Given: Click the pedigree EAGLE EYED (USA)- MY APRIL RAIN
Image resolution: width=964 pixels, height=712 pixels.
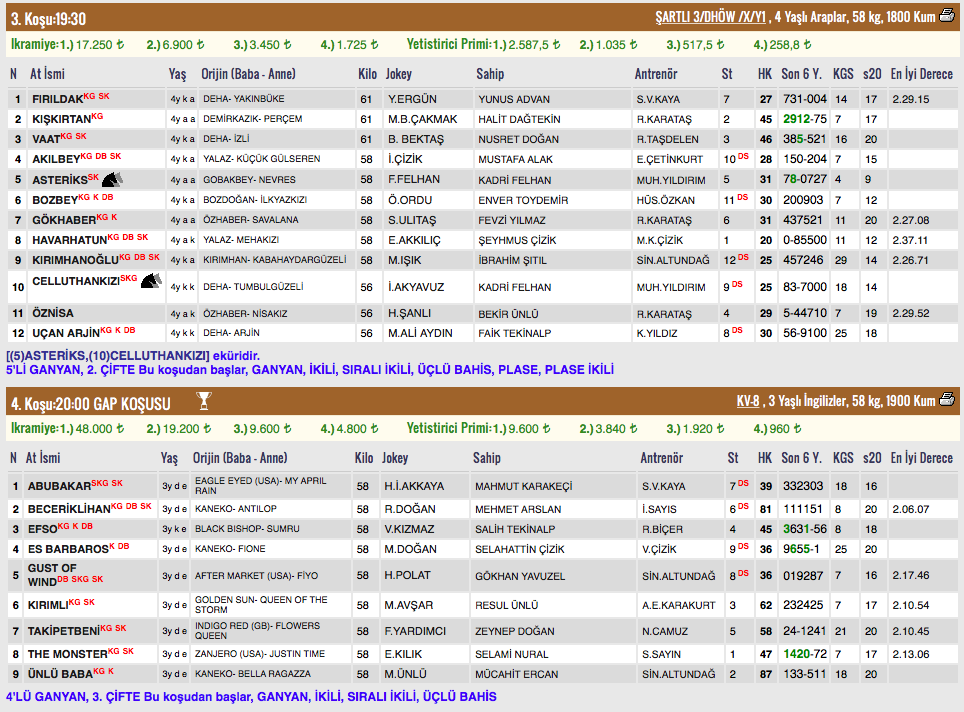Looking at the screenshot, I should 260,486.
